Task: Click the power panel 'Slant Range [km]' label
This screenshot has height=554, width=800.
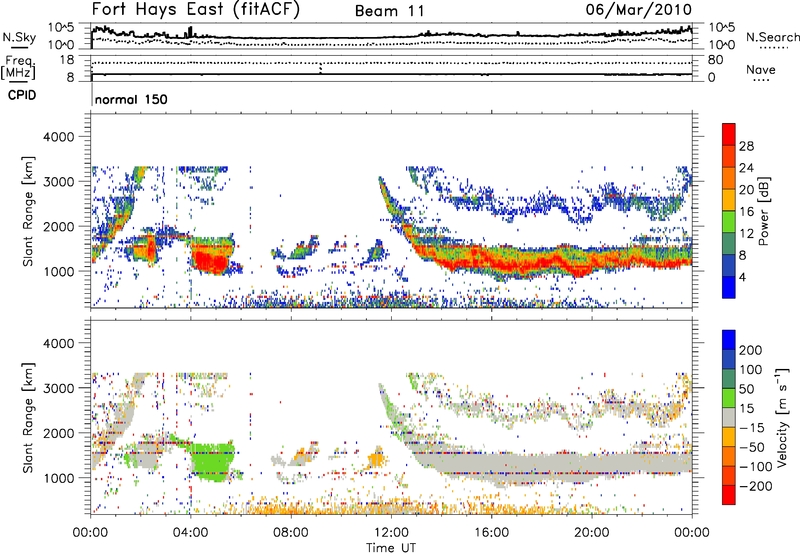Action: point(28,211)
